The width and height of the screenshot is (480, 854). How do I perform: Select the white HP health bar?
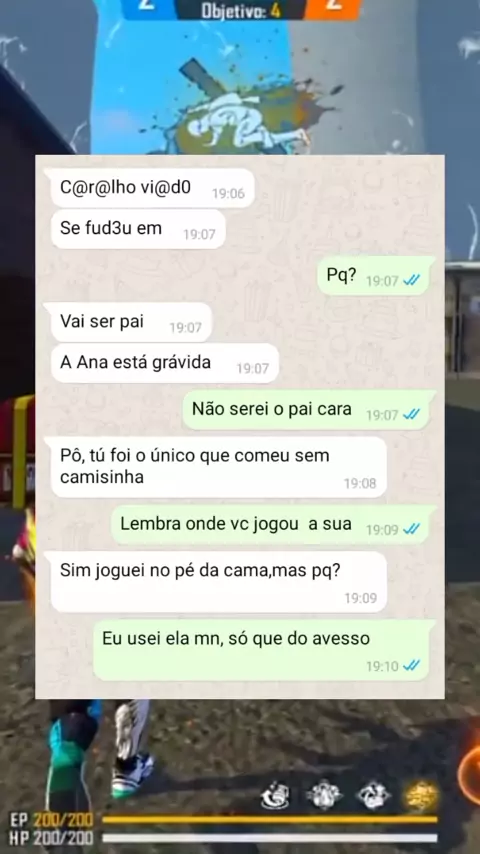[x=270, y=838]
